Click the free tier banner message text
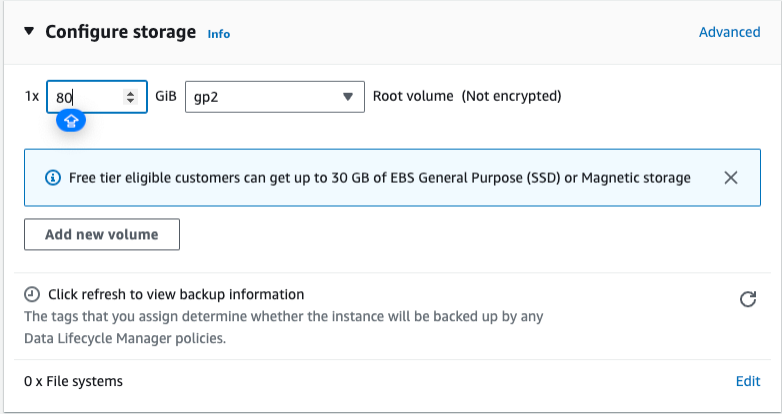 tap(380, 178)
